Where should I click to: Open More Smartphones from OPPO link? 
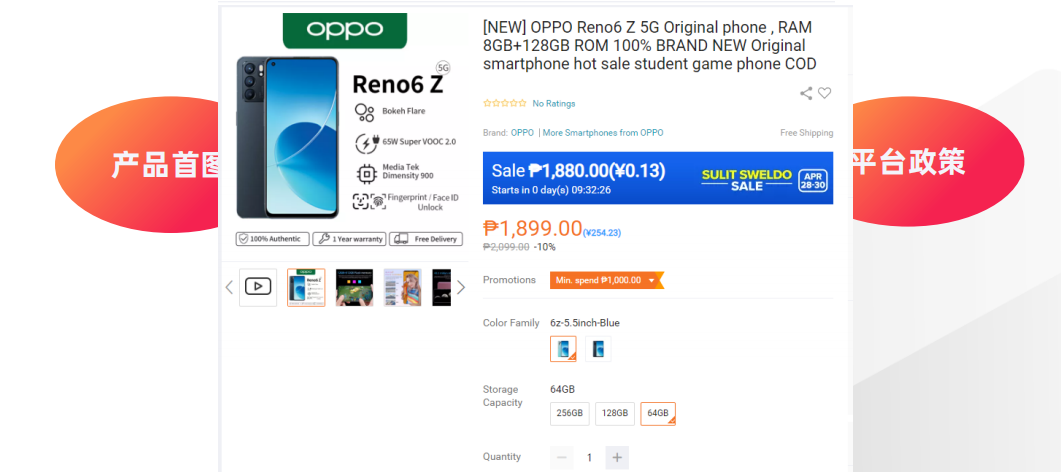pyautogui.click(x=603, y=133)
